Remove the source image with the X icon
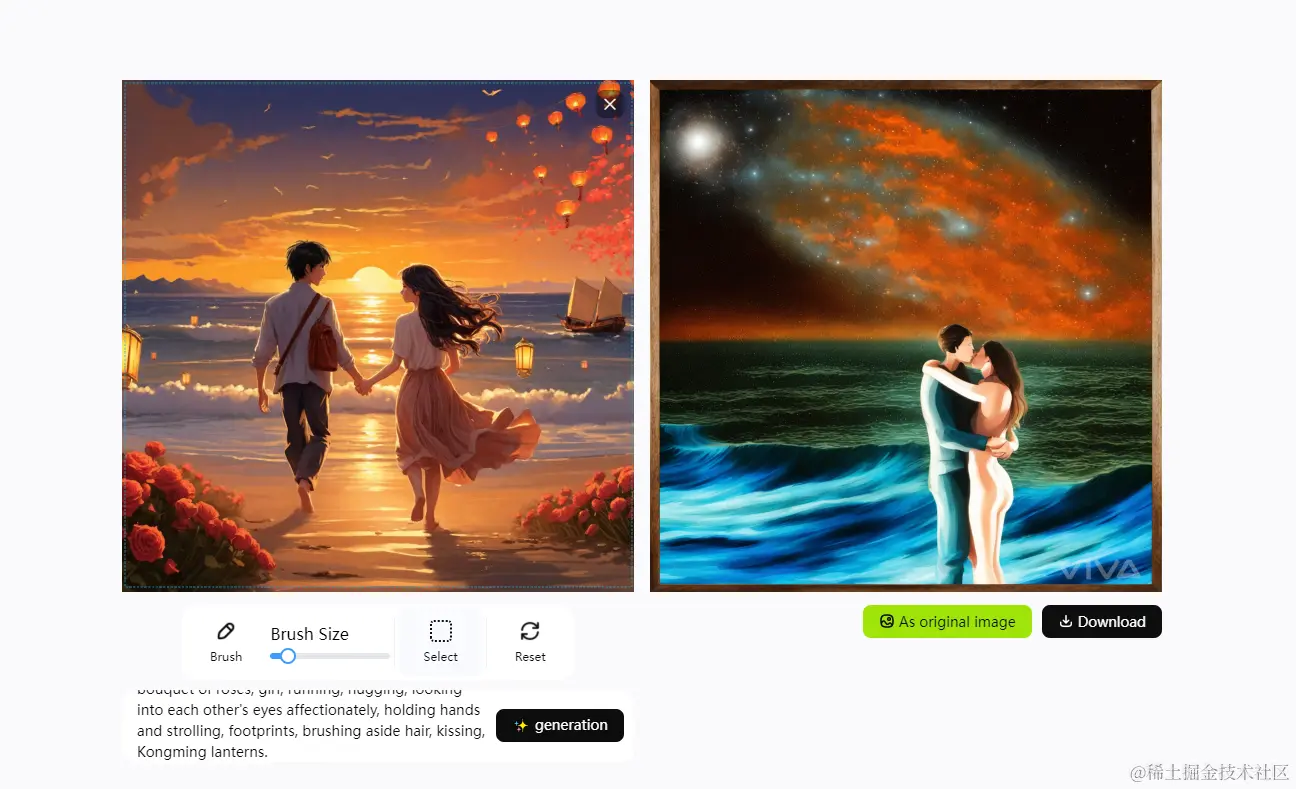Screen dimensions: 1296x789 610,104
